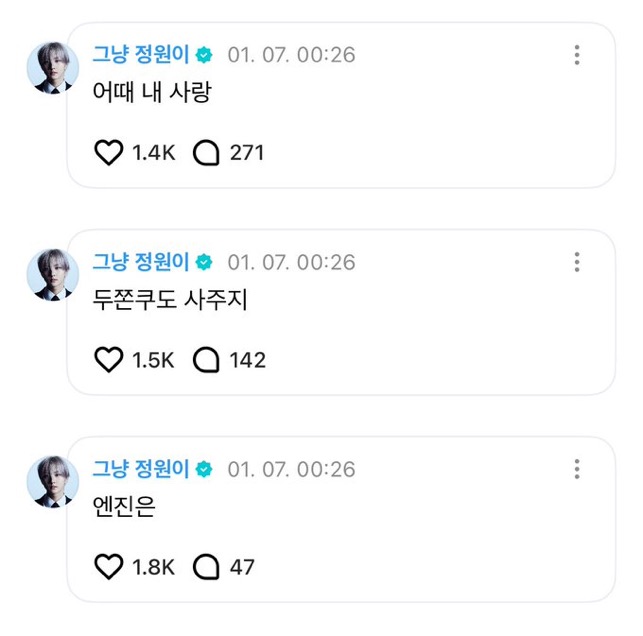Click the verified badge on the third post
Screen dimensions: 643x636
tap(204, 469)
